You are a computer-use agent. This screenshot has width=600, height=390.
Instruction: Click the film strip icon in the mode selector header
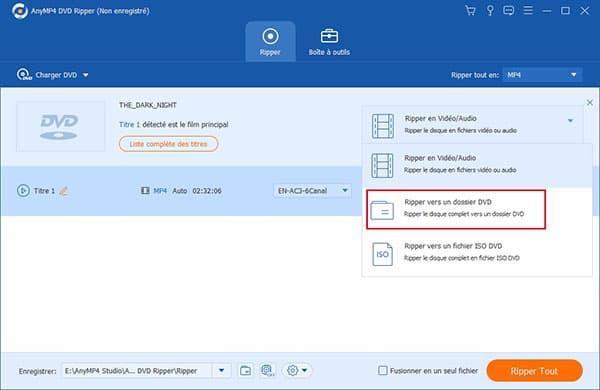383,126
